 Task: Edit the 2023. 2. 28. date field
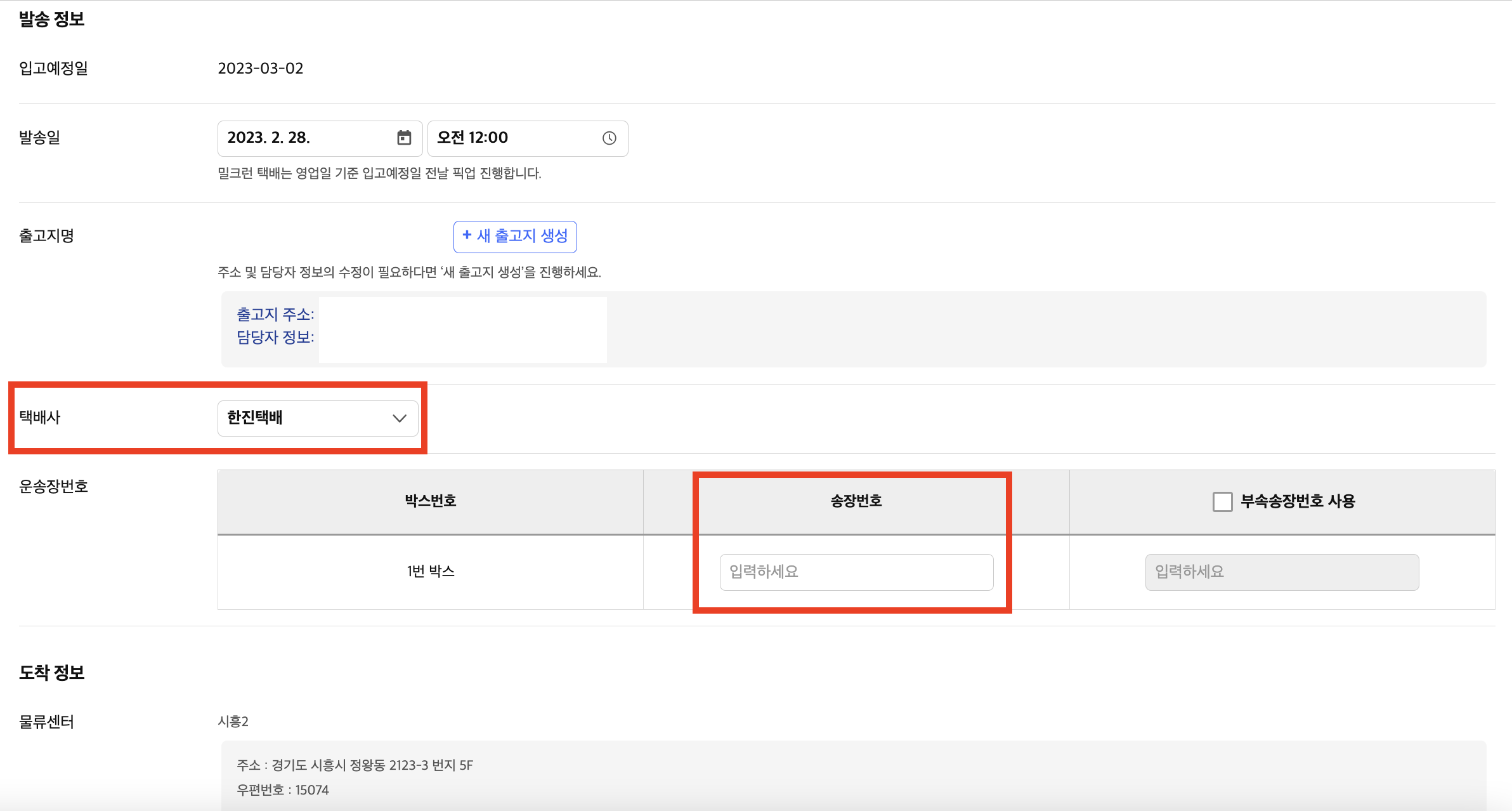[x=320, y=138]
